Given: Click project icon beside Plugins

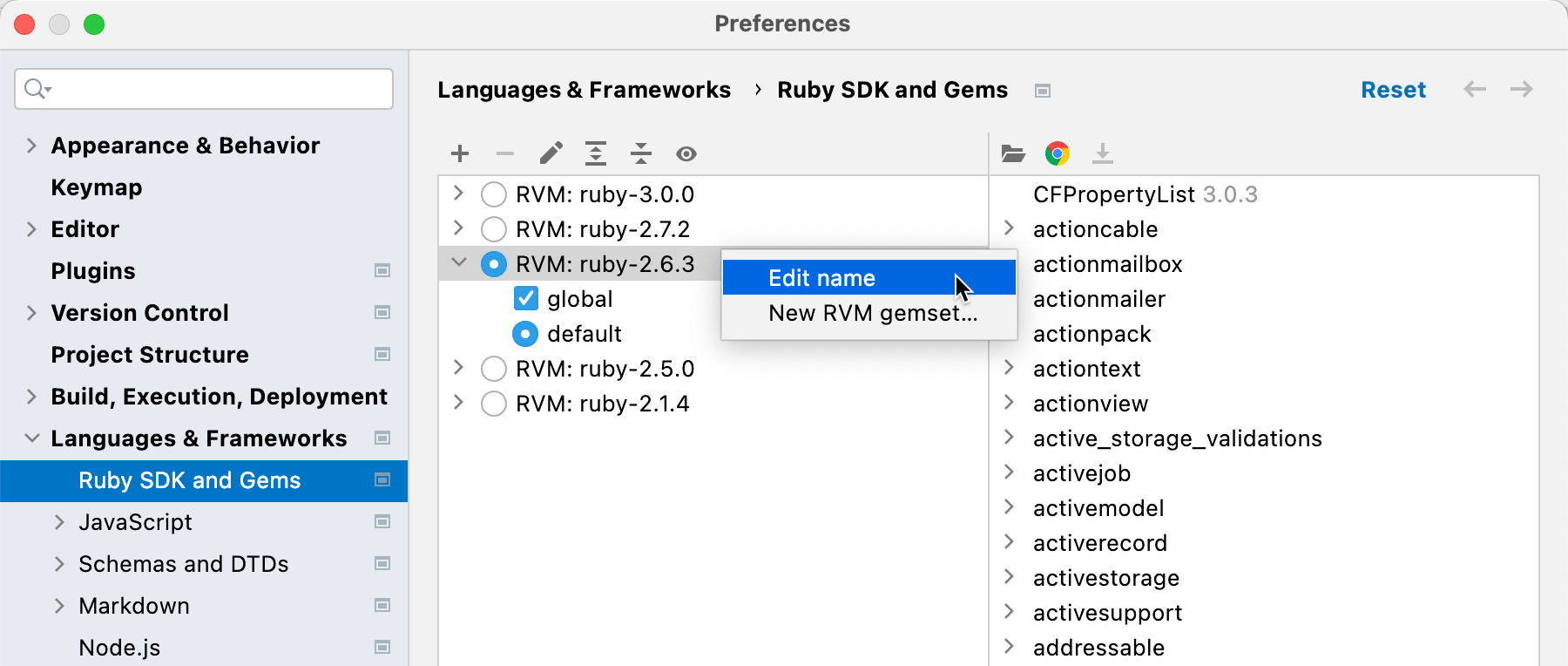Looking at the screenshot, I should 382,271.
